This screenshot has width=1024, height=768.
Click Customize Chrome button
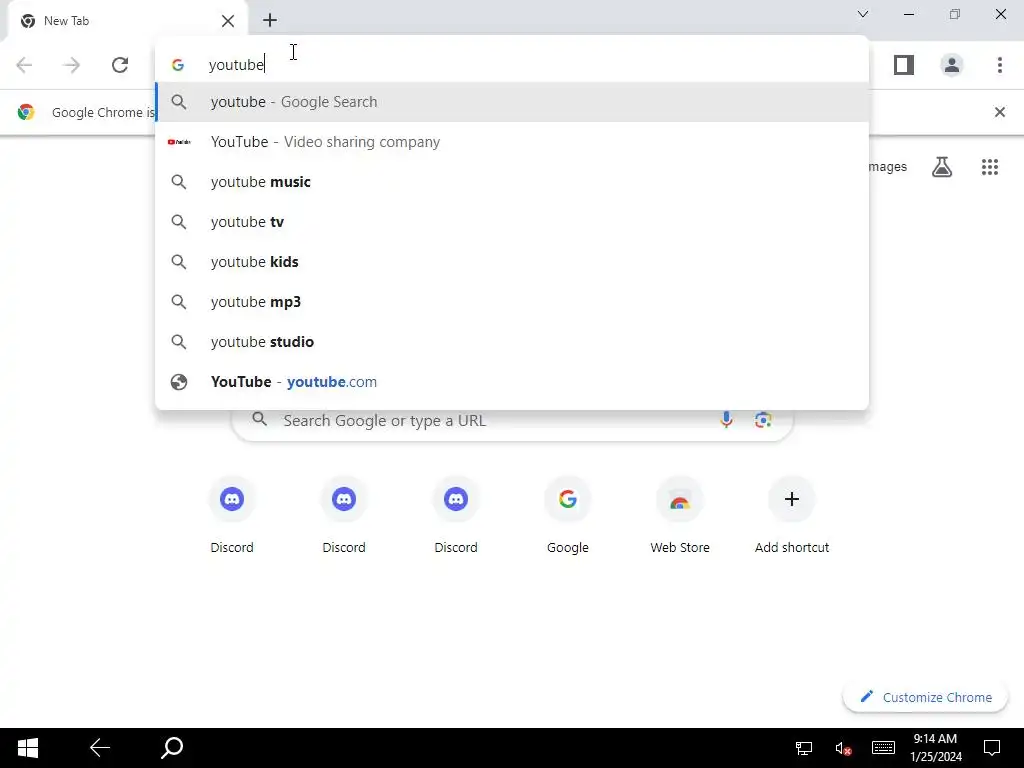(x=925, y=697)
